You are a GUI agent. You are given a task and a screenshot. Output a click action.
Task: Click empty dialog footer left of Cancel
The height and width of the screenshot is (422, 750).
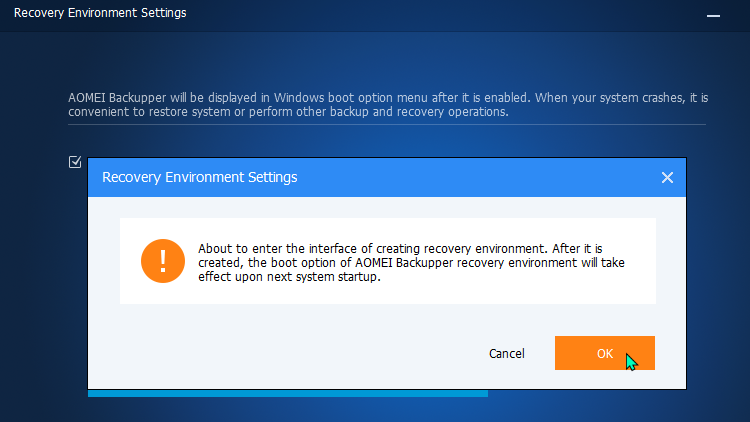pos(287,353)
